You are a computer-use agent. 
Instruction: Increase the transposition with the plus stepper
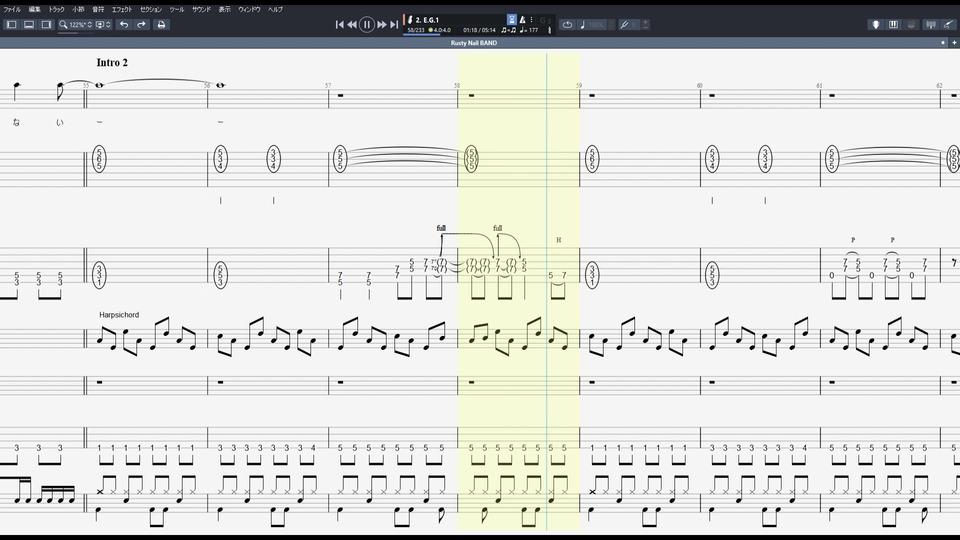pos(645,22)
